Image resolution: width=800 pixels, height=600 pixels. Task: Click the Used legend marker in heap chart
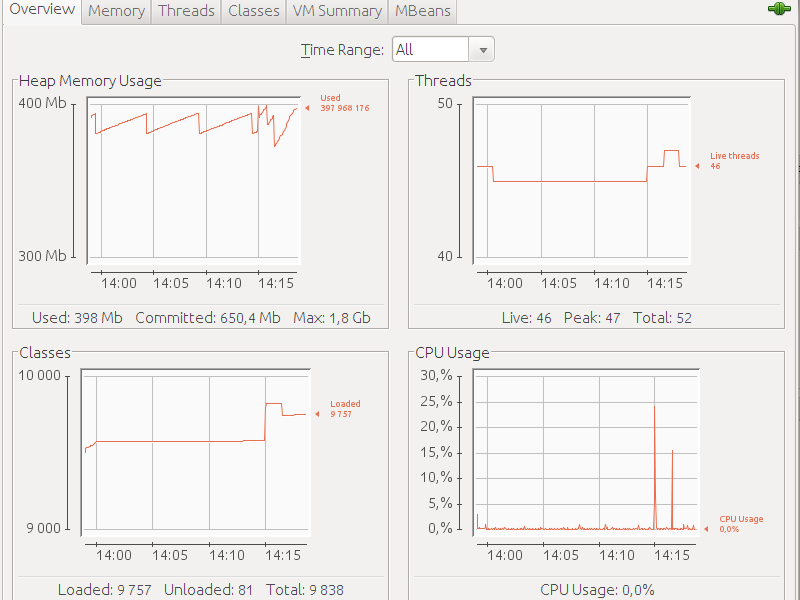tap(308, 108)
